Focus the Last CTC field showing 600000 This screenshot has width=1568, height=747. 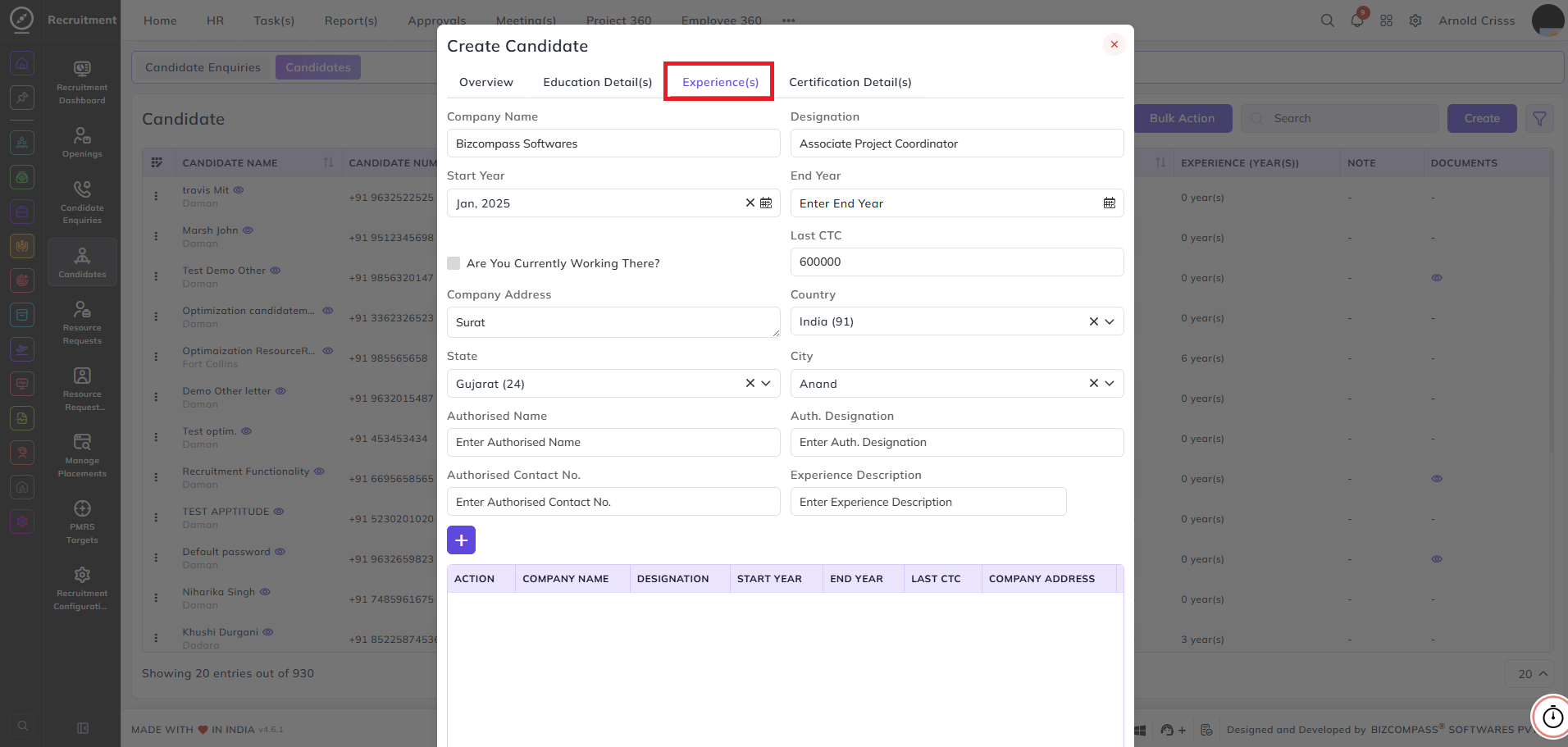[x=957, y=262]
